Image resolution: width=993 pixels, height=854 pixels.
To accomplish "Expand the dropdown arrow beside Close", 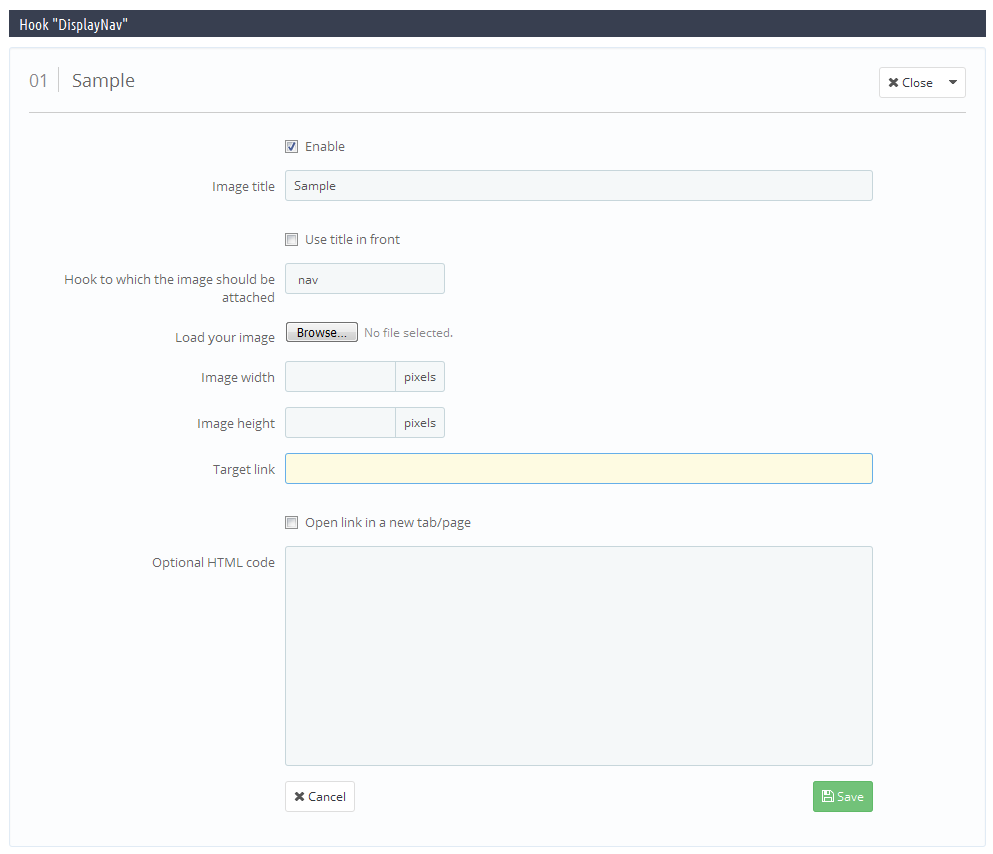I will pos(952,82).
